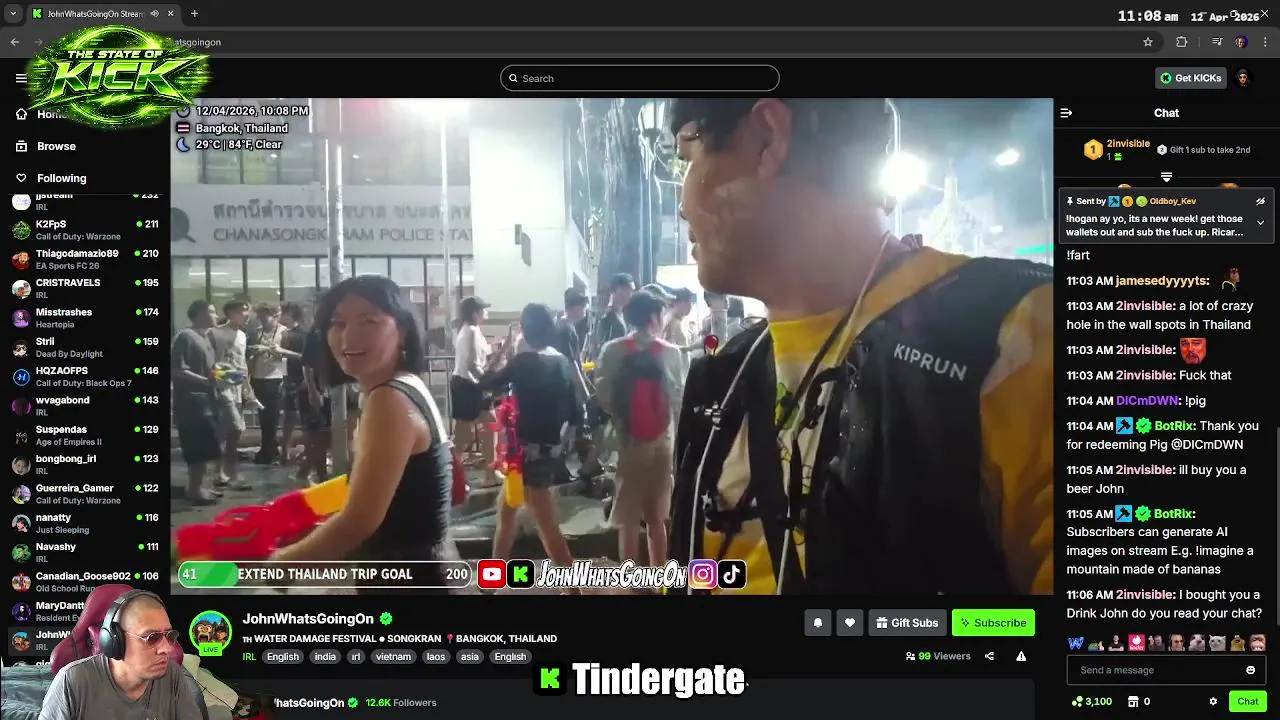Viewport: 1280px width, 720px height.
Task: Hide the pinned message
Action: point(1260,201)
